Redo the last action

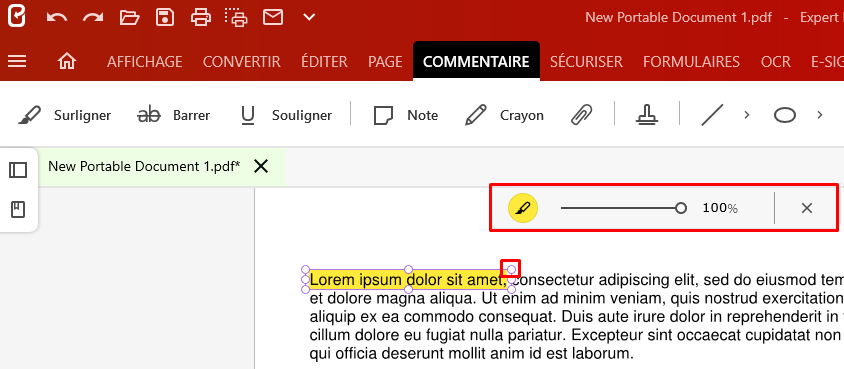point(93,18)
